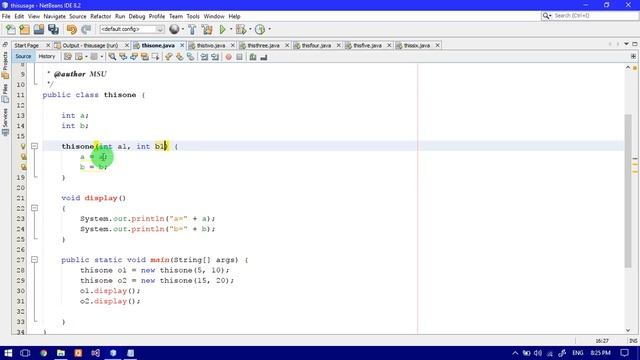Open File Explorer from the Windows taskbar
This screenshot has width=640, height=360.
(x=61, y=353)
